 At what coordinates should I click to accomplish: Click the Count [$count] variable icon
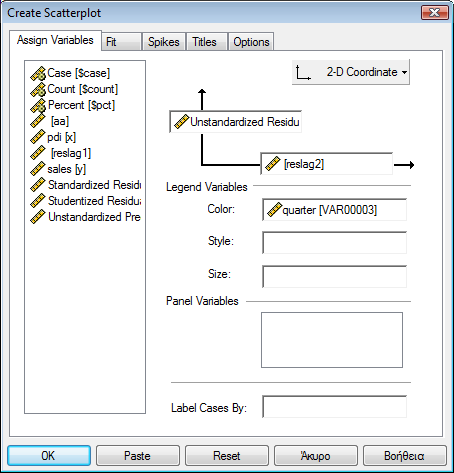pyautogui.click(x=38, y=89)
